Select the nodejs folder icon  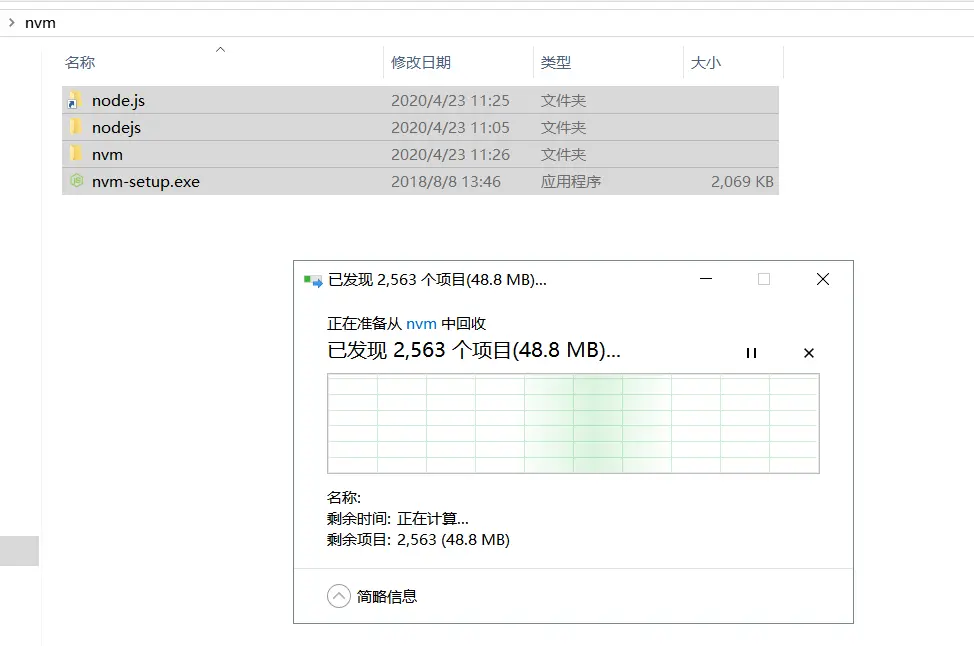coord(75,127)
